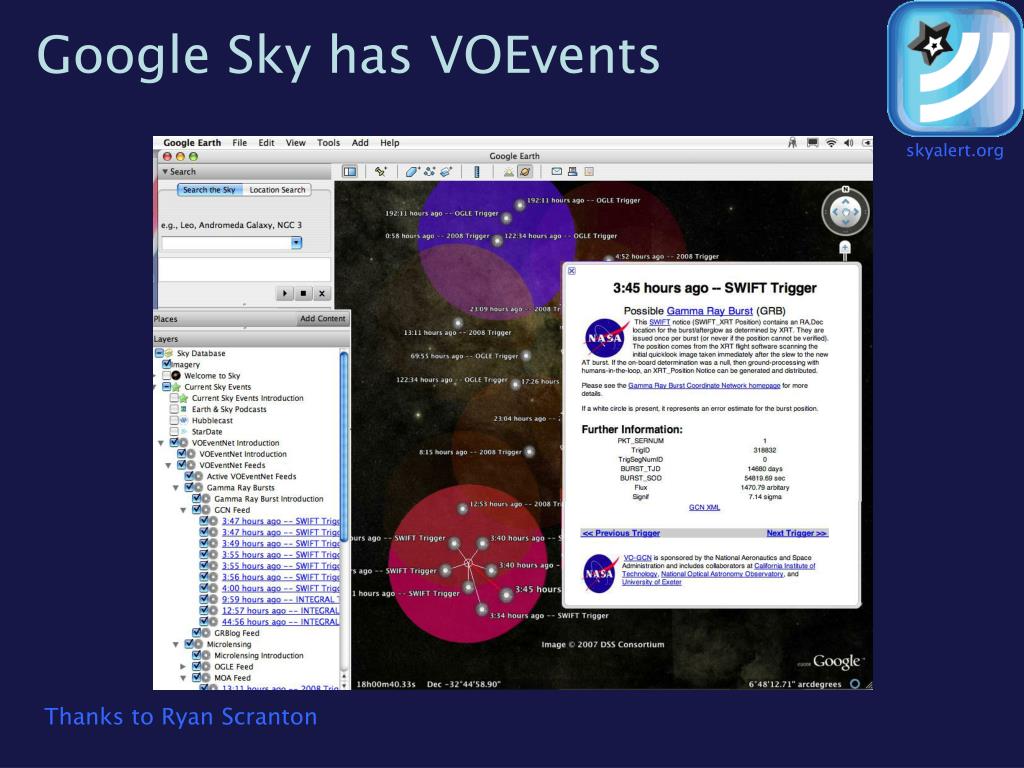Click the skyalert.org logo icon
Image resolution: width=1024 pixels, height=768 pixels.
[955, 69]
